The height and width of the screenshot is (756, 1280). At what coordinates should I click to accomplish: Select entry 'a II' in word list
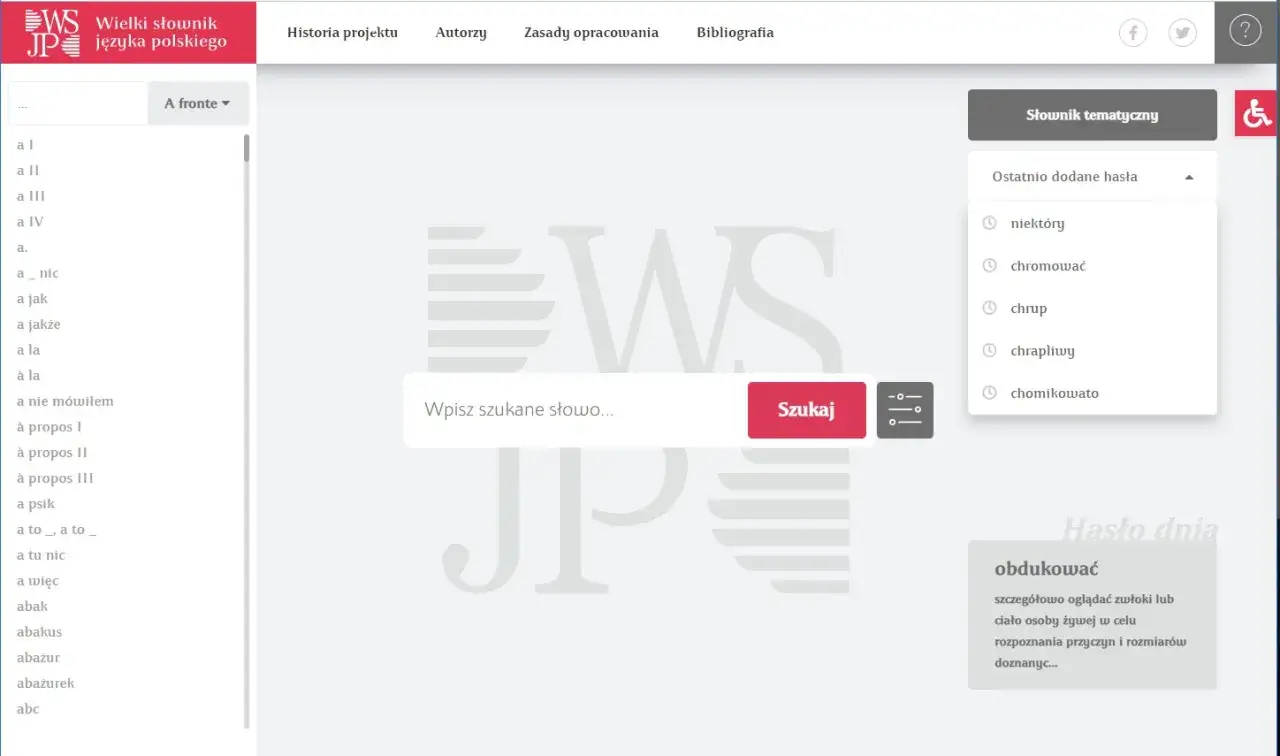point(28,171)
